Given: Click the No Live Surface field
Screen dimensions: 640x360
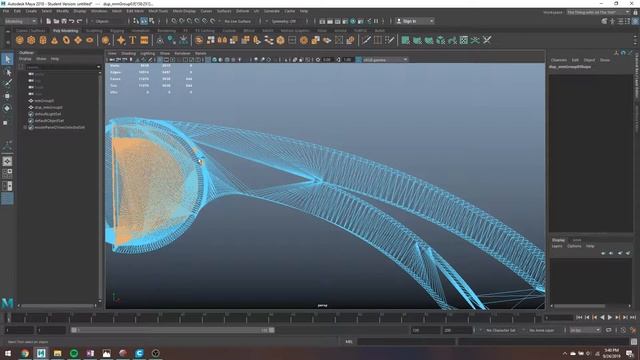Looking at the screenshot, I should tap(238, 21).
